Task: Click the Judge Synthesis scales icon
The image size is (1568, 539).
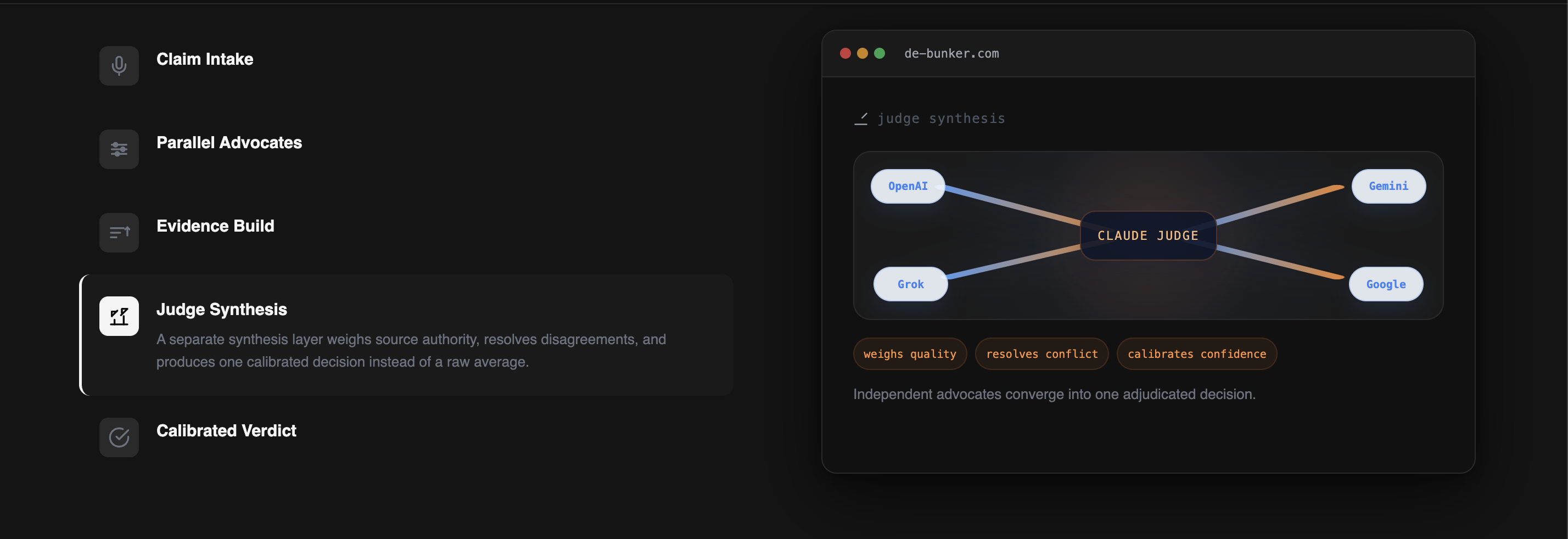Action: [119, 316]
